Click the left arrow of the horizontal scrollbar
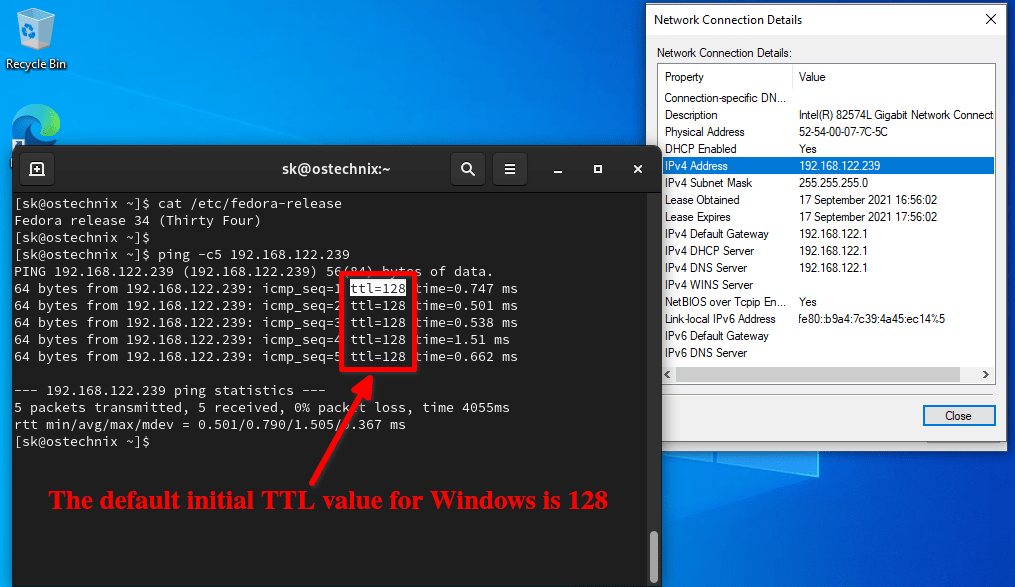Viewport: 1015px width, 587px height. (x=668, y=375)
